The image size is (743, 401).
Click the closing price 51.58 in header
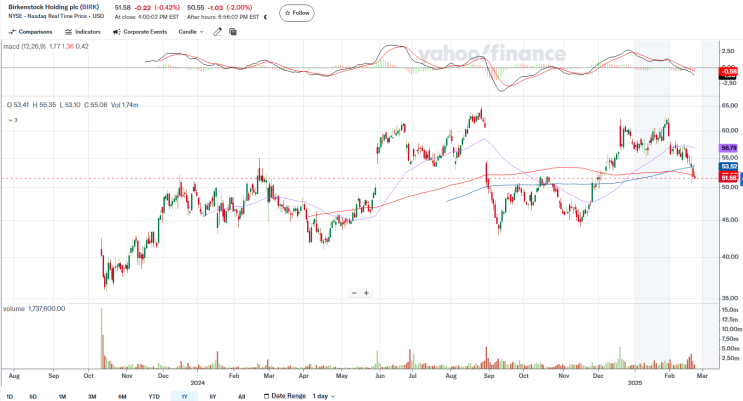point(123,8)
